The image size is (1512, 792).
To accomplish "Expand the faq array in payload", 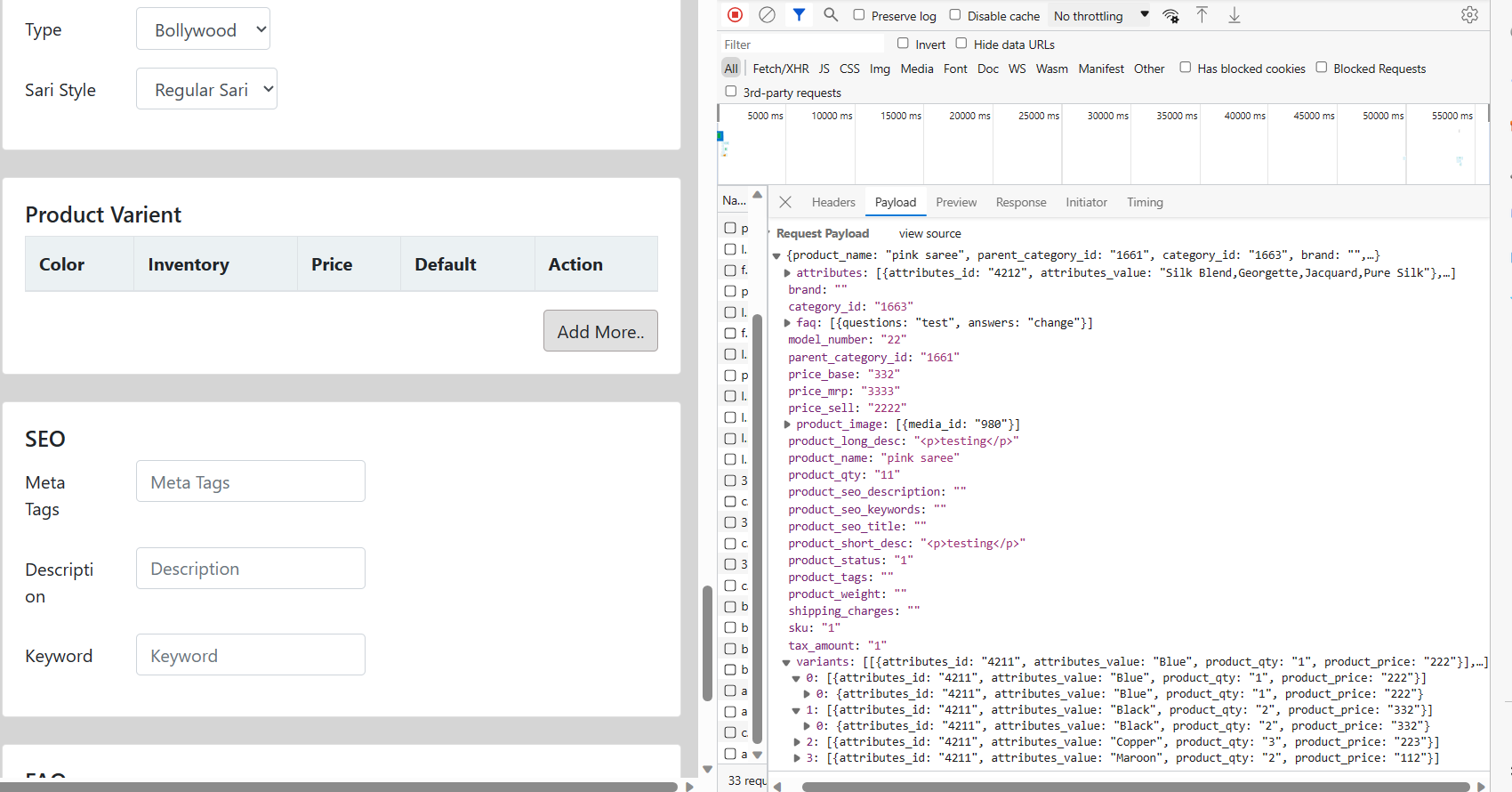I will (x=787, y=323).
